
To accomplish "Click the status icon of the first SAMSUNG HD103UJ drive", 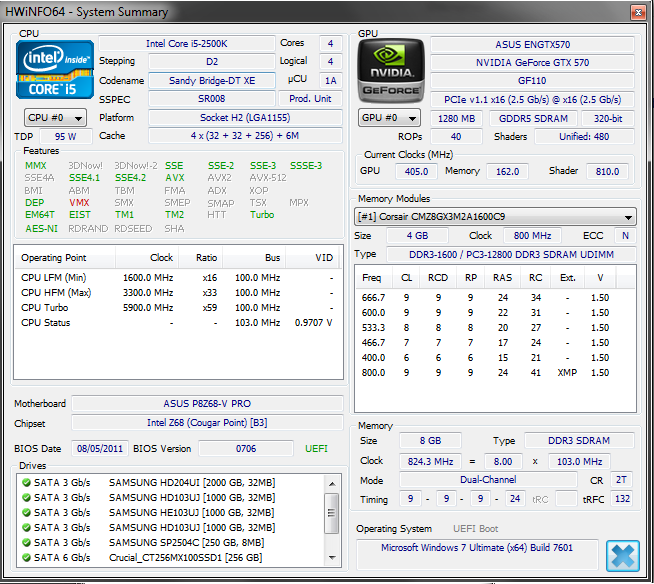I will coord(26,498).
